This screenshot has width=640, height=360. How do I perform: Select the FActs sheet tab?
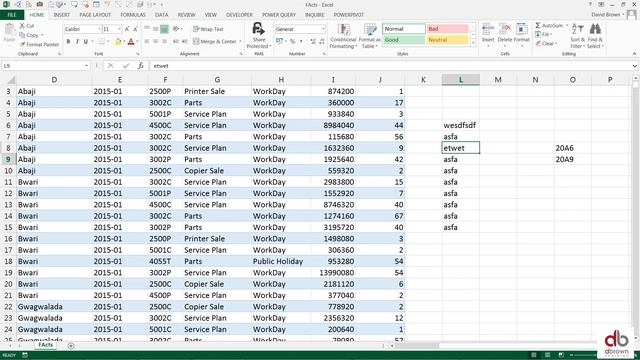click(x=45, y=345)
